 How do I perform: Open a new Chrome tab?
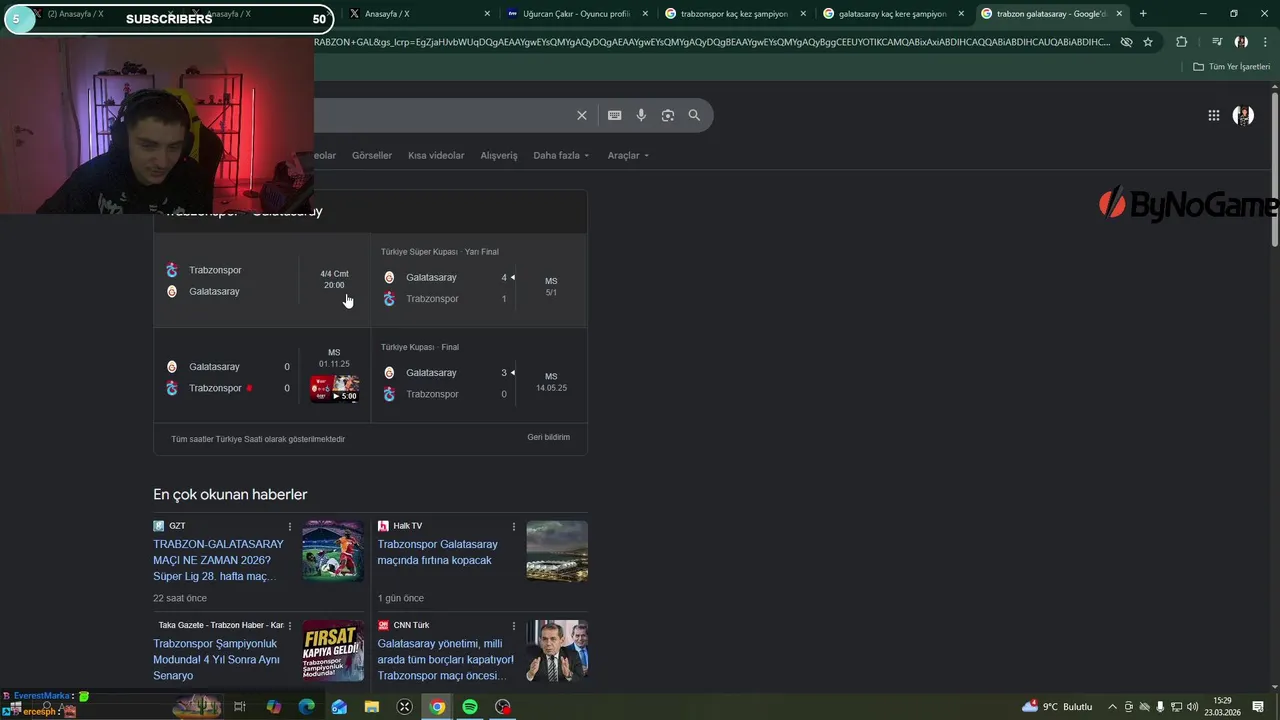(x=1142, y=14)
